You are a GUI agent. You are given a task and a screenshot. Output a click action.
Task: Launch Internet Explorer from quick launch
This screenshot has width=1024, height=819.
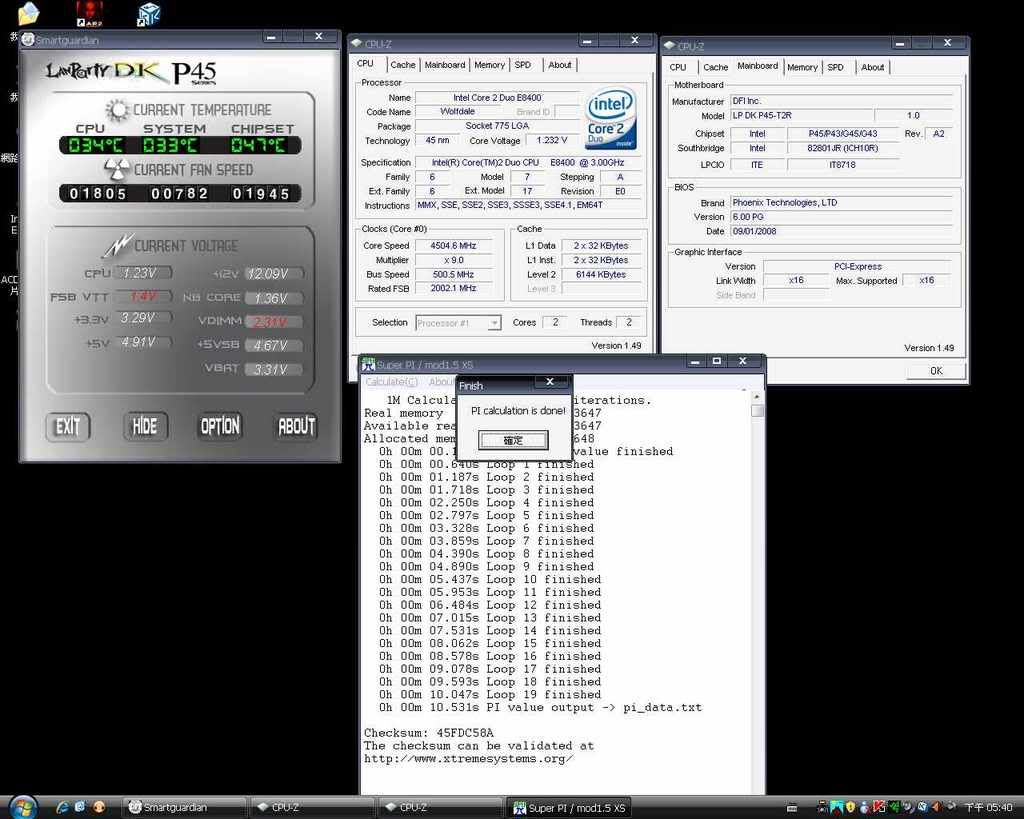tap(63, 807)
